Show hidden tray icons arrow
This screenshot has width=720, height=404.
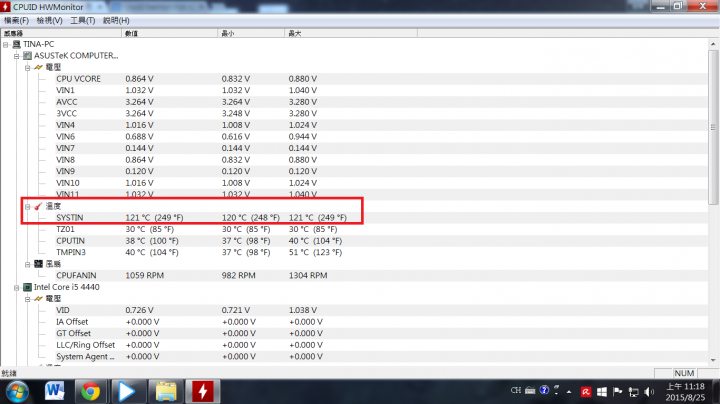[x=569, y=392]
